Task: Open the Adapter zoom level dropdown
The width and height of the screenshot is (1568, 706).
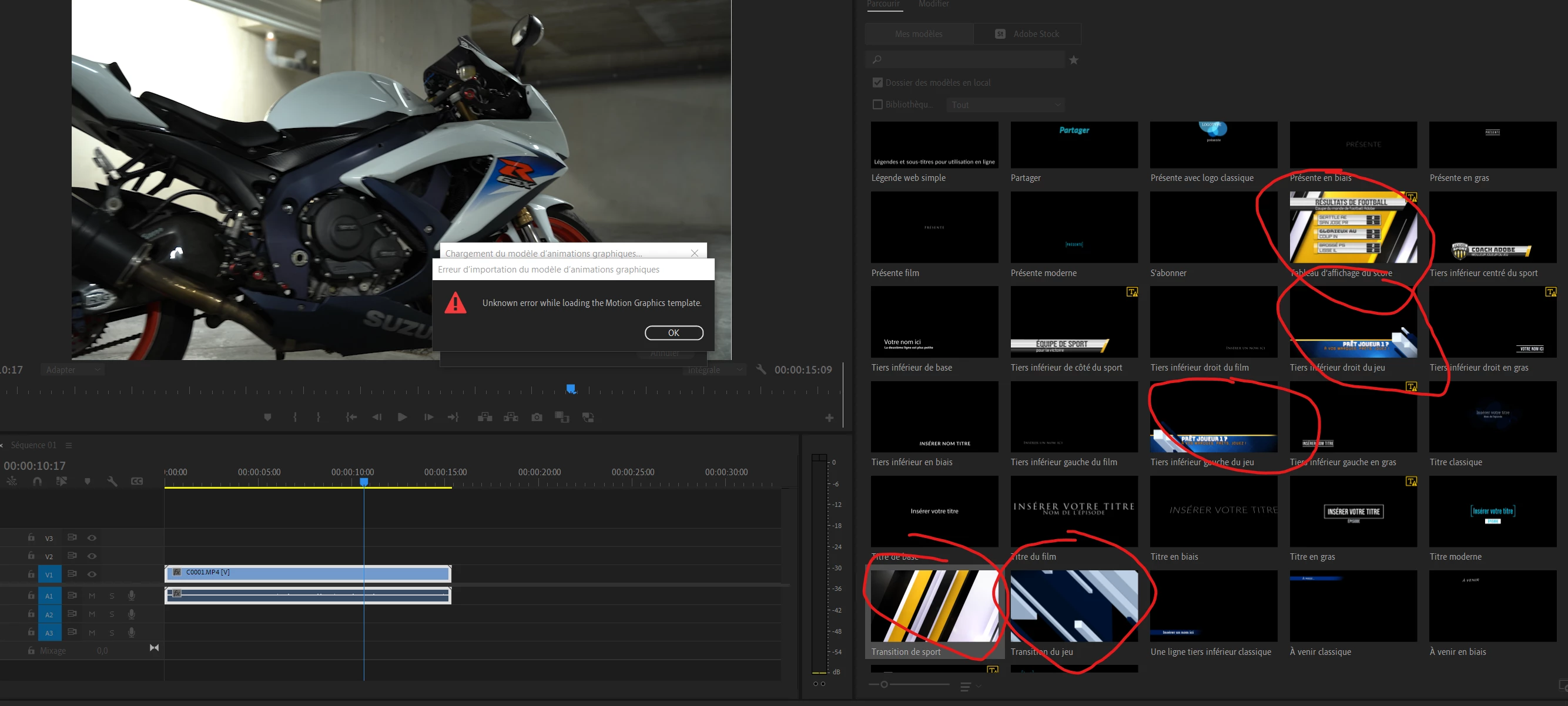Action: pos(72,369)
